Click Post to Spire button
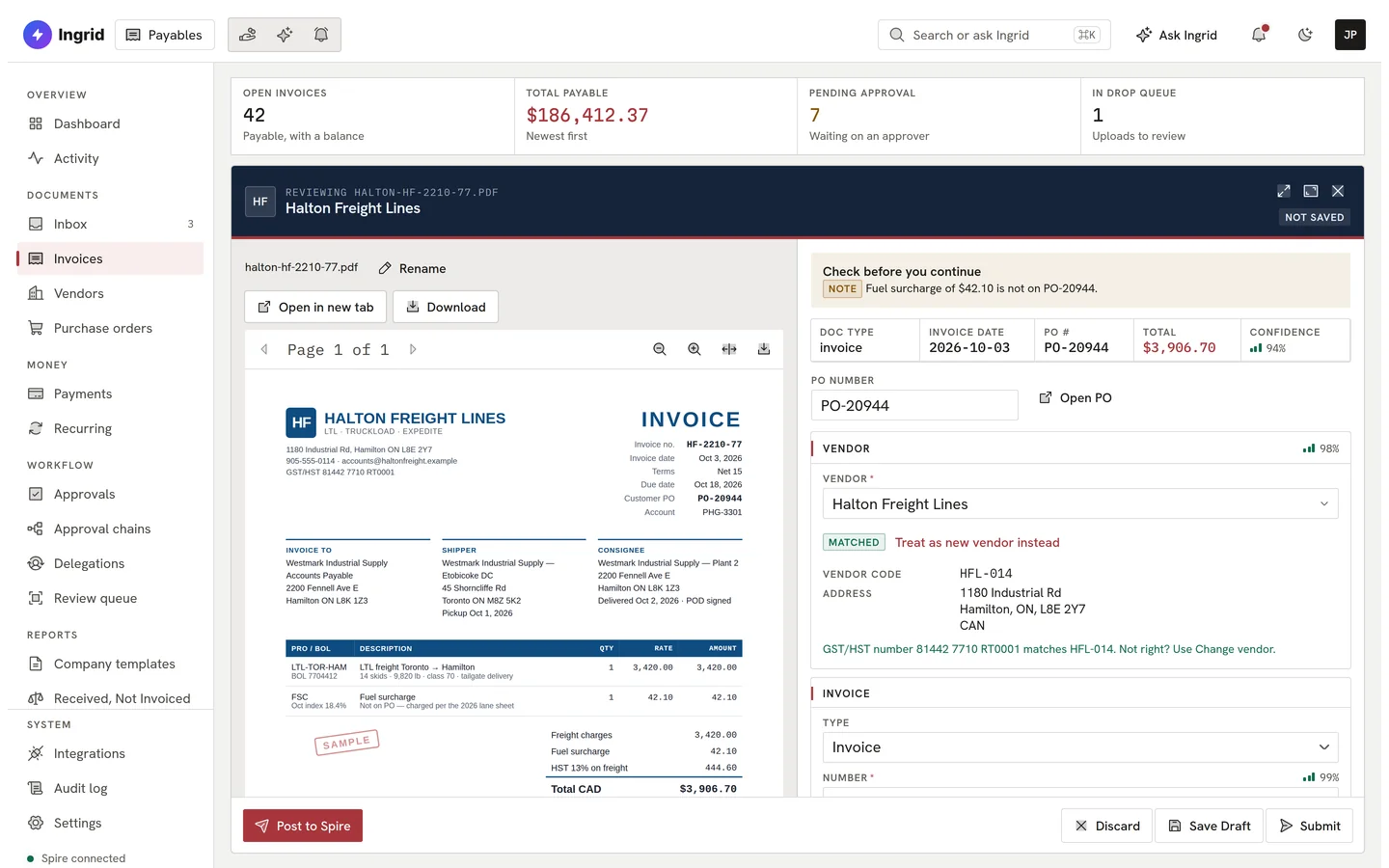This screenshot has height=868, width=1389. coord(303,826)
